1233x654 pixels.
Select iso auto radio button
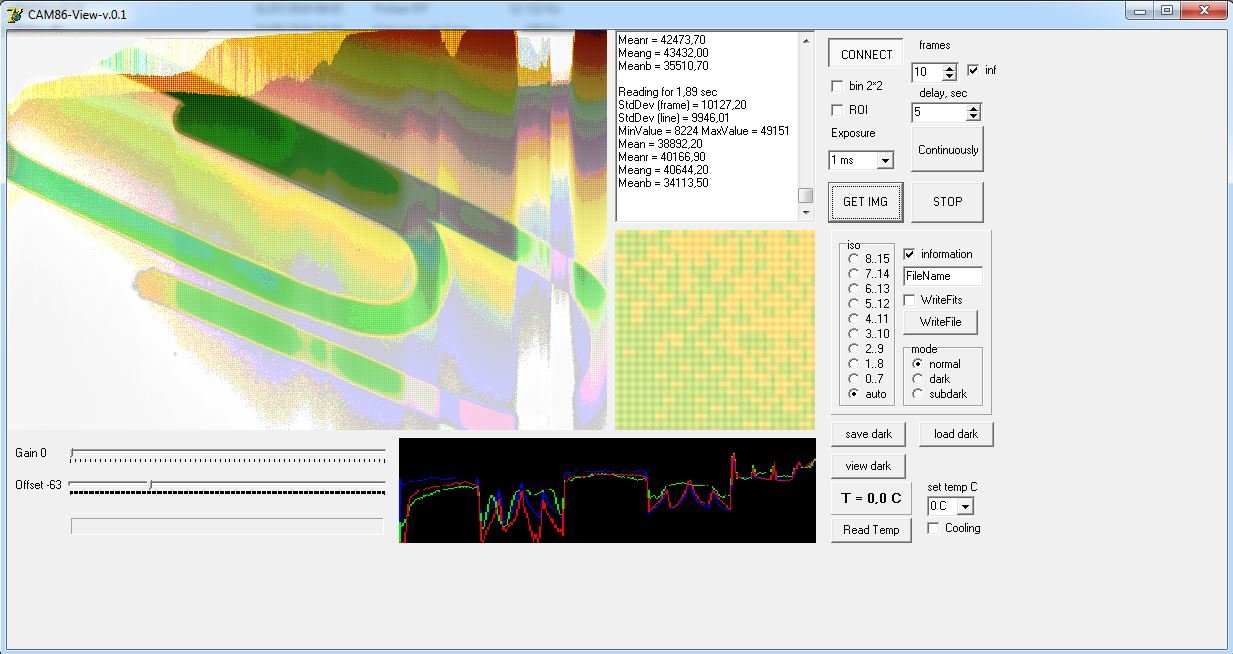click(853, 394)
